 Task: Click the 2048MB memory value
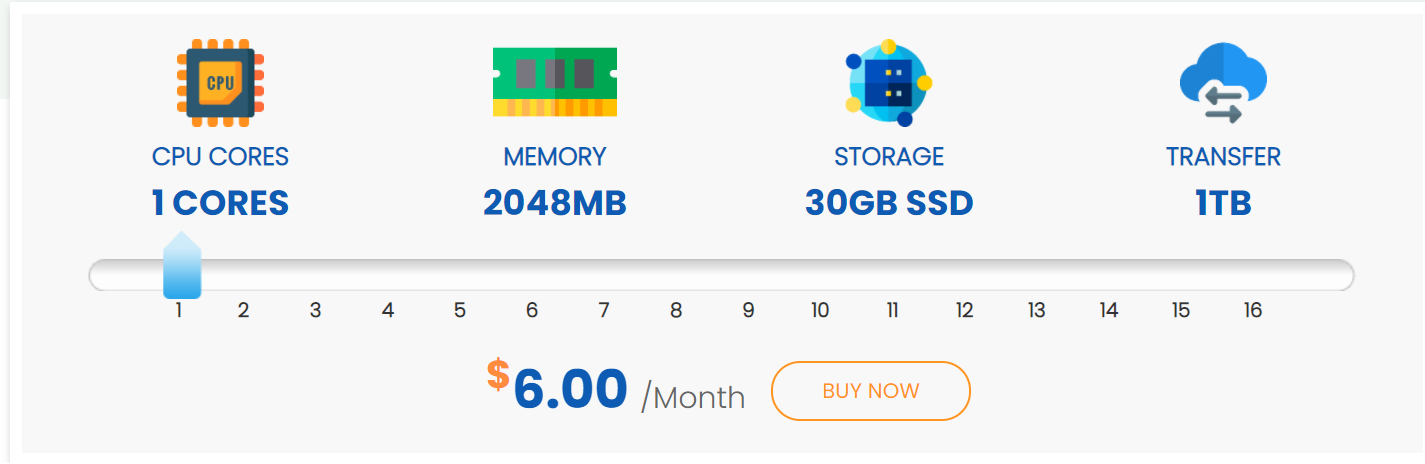coord(555,203)
